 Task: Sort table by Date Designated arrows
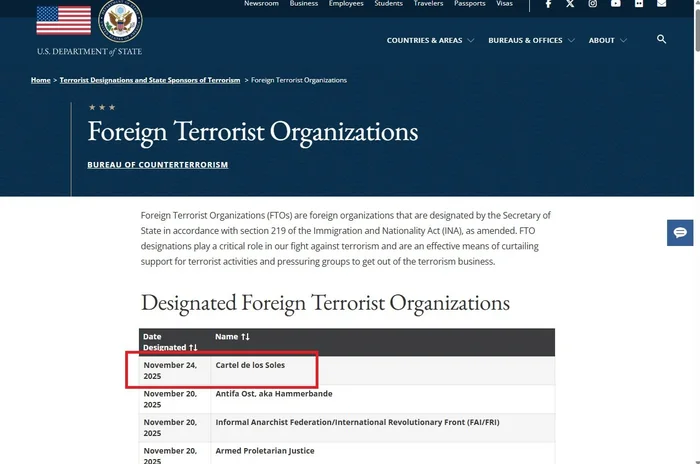tap(193, 347)
